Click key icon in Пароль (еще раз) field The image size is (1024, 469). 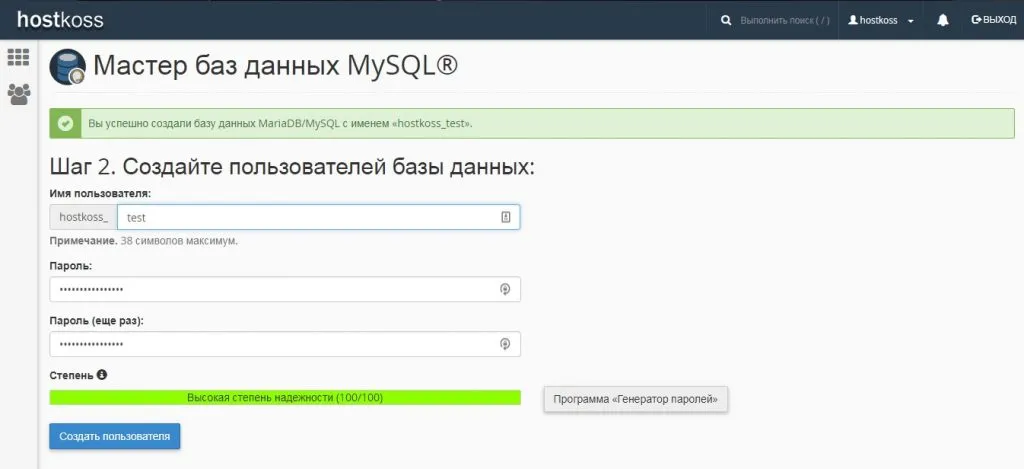[505, 344]
